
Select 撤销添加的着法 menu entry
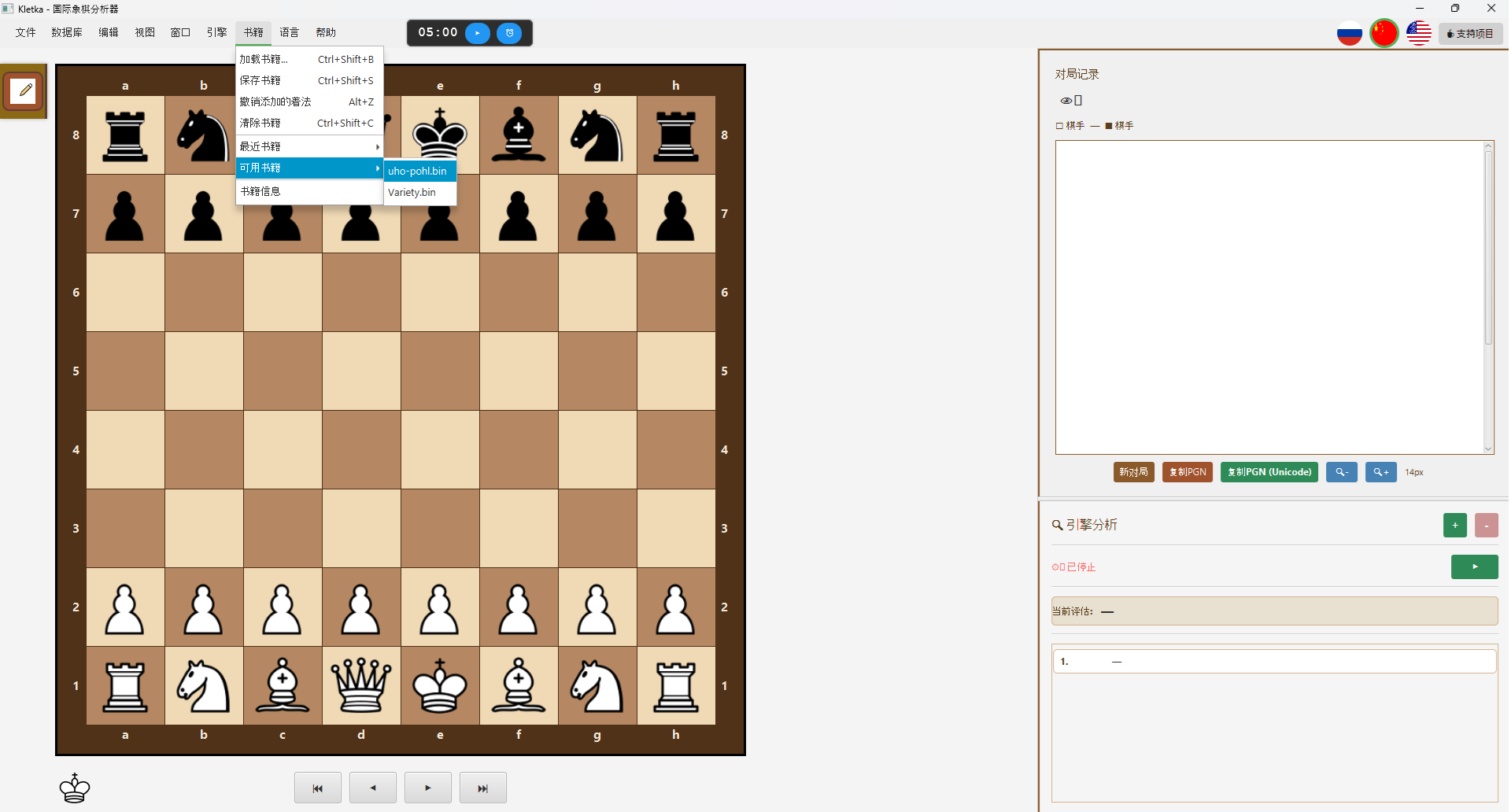[x=309, y=101]
